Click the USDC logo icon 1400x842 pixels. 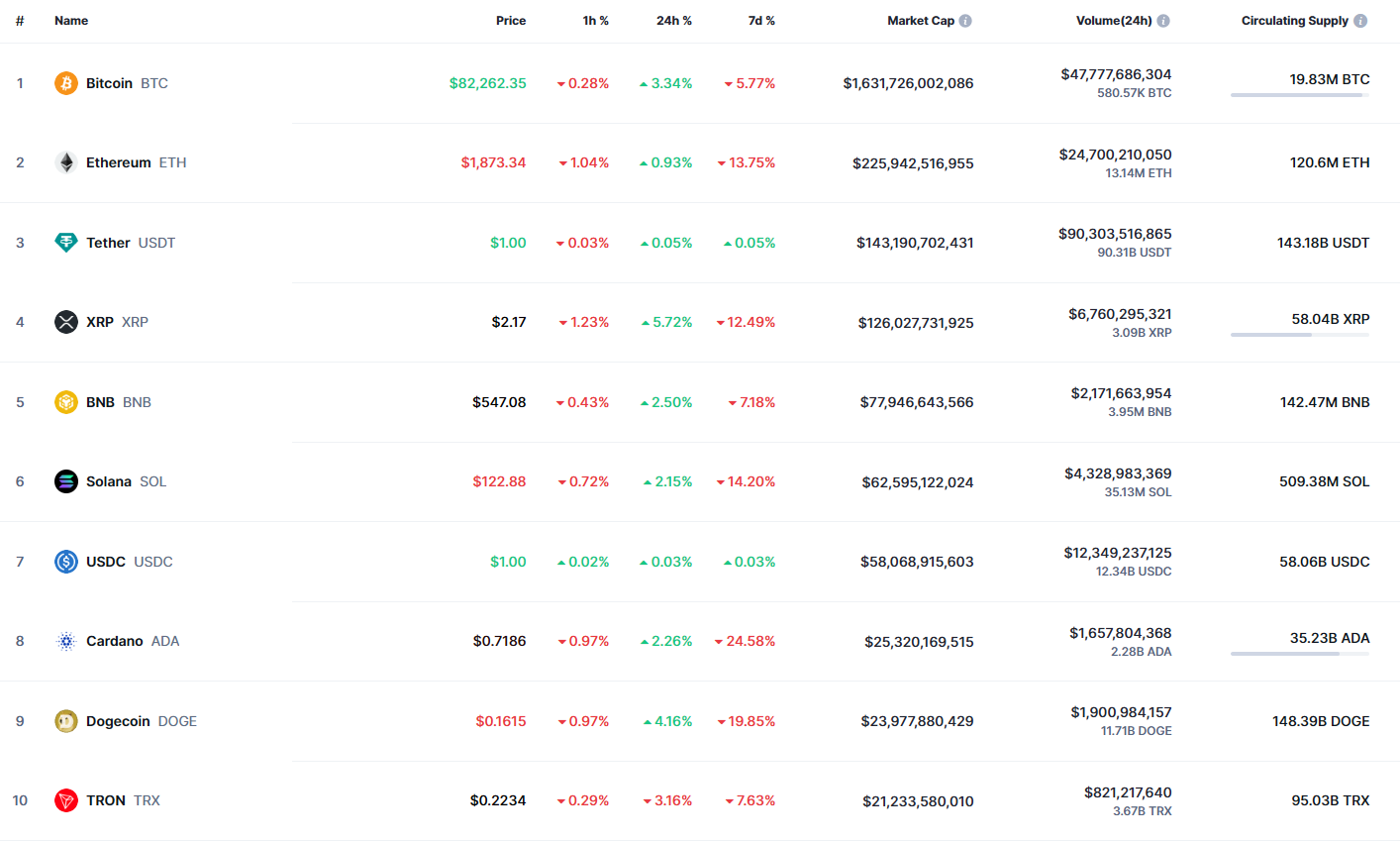pyautogui.click(x=66, y=562)
